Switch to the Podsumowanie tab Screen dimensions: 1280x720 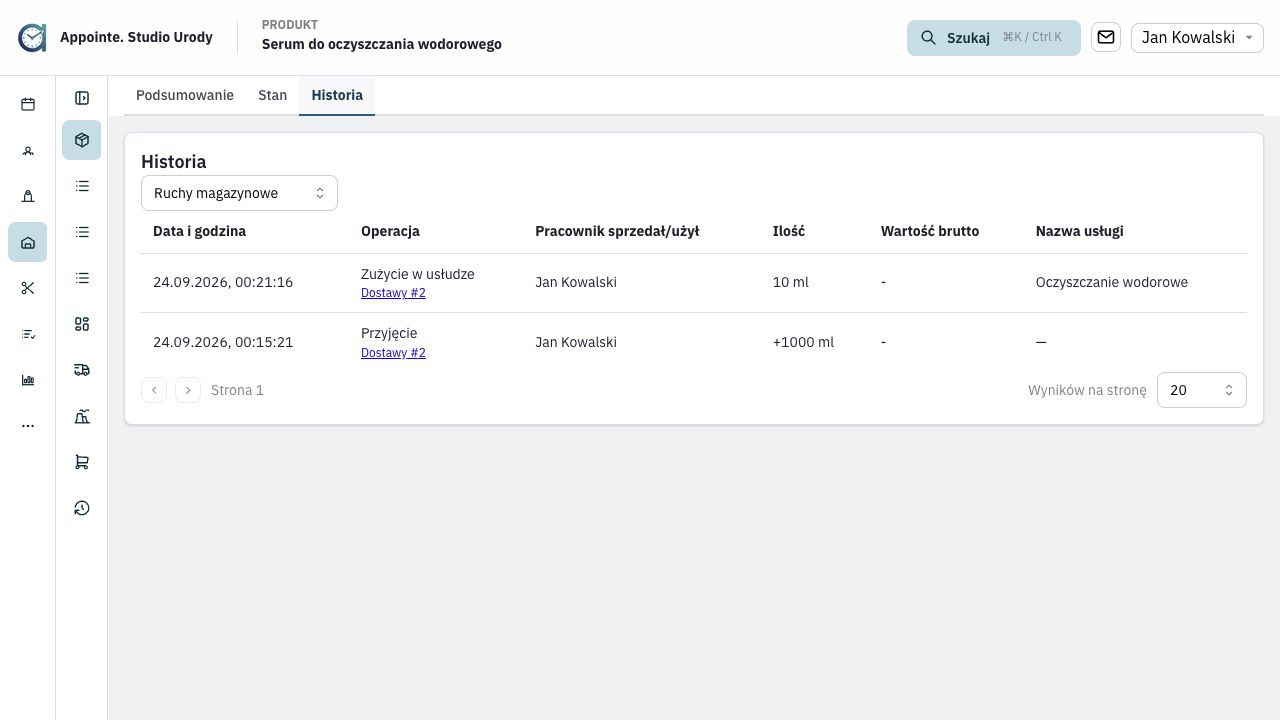pos(185,95)
